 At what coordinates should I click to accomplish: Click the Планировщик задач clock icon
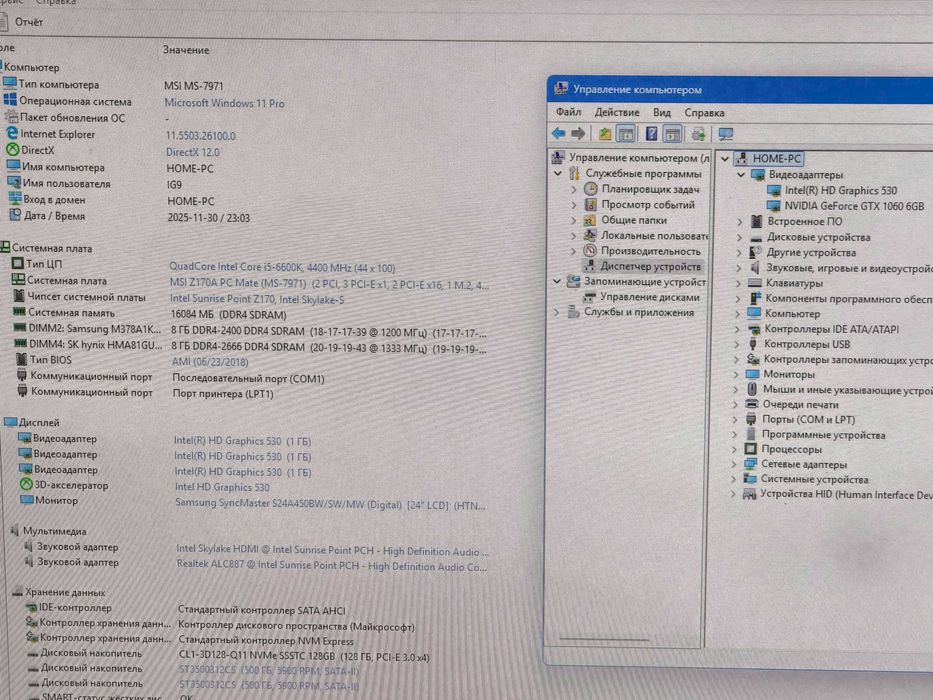[x=590, y=189]
